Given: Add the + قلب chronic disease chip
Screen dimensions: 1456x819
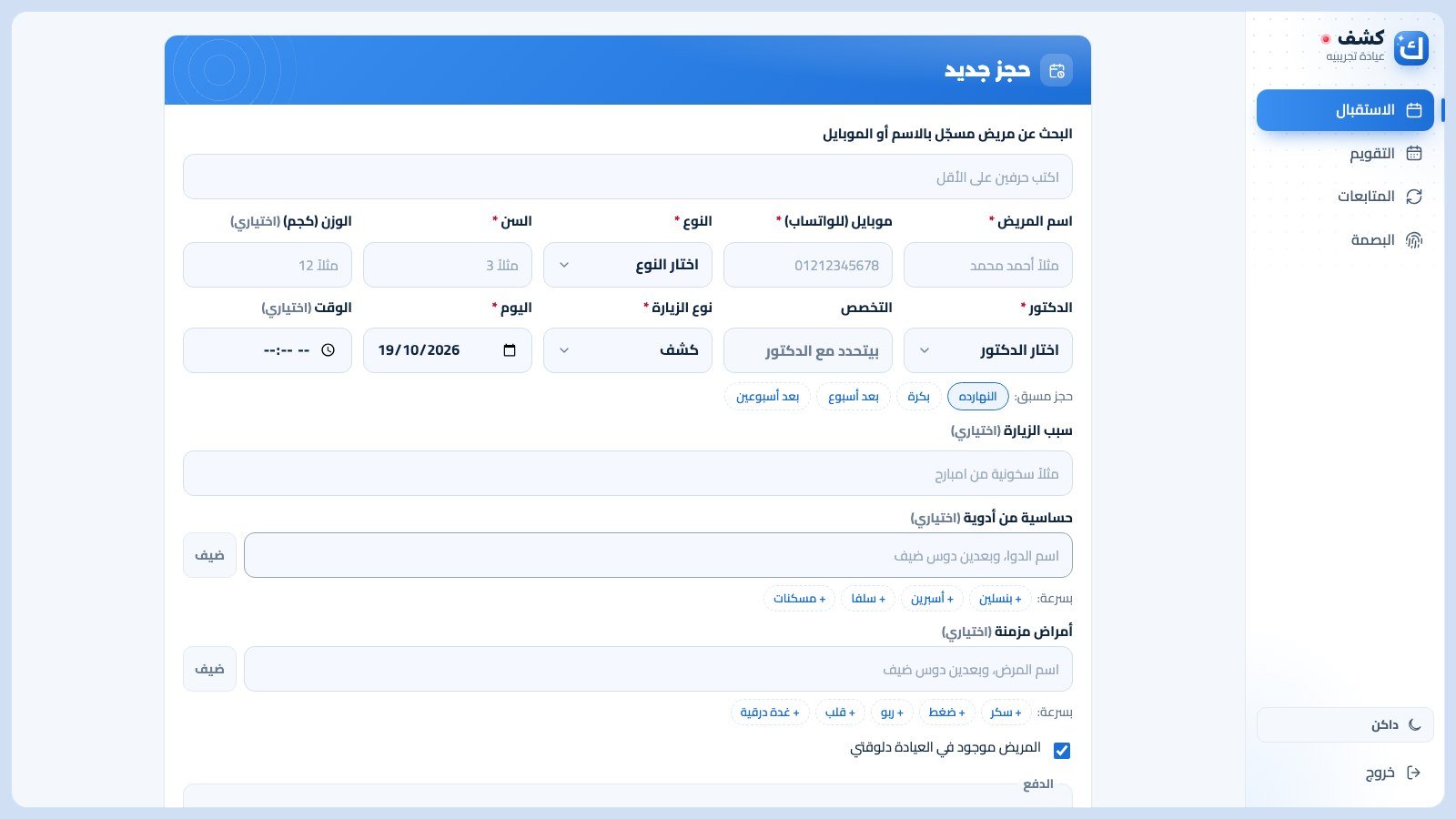Looking at the screenshot, I should [840, 713].
